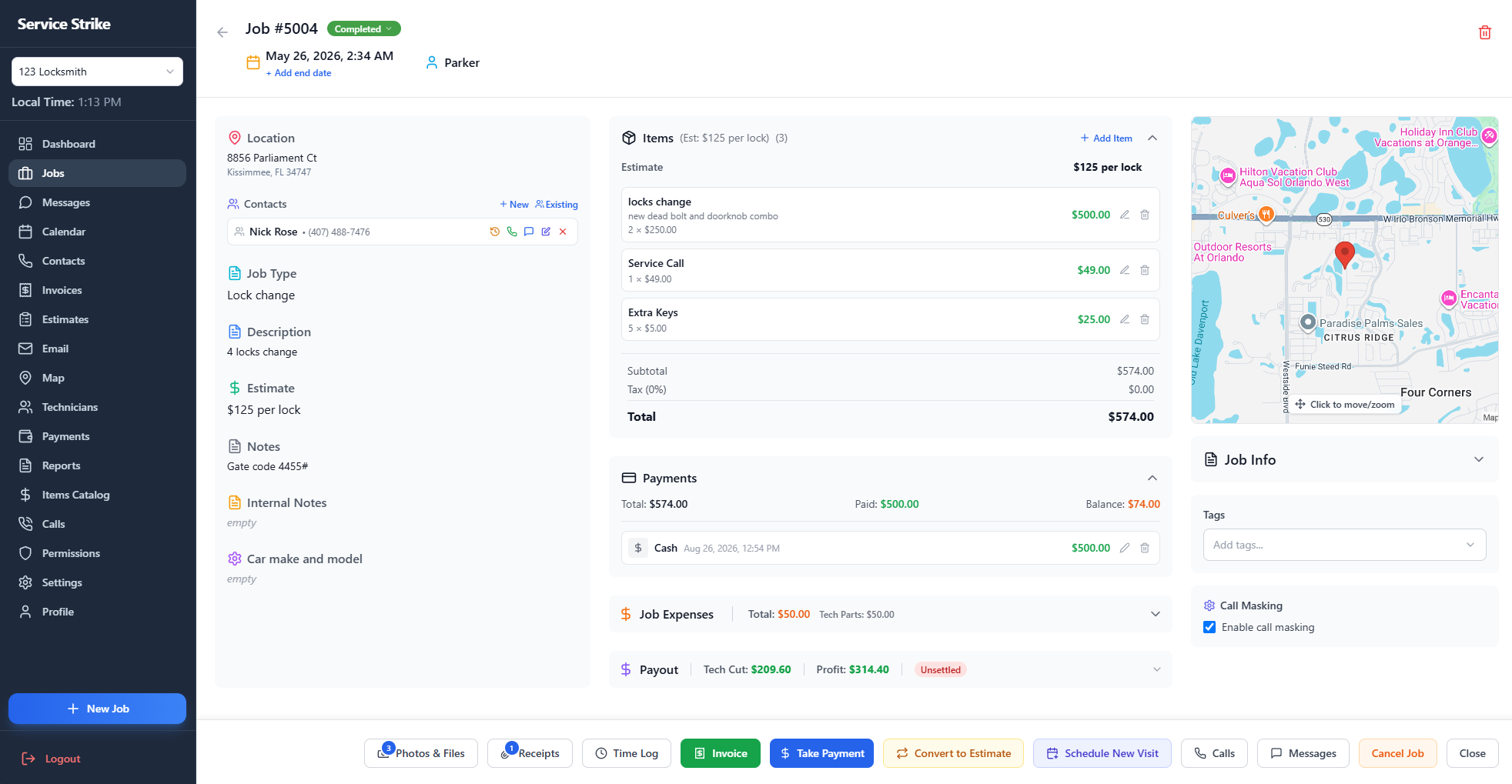1512x784 pixels.
Task: Expand the Job Info panel
Action: click(x=1479, y=459)
